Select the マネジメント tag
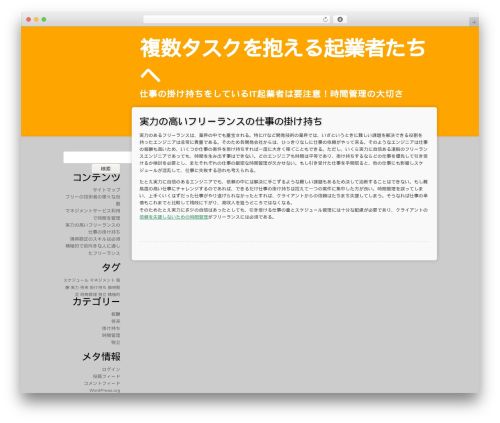The width and height of the screenshot is (500, 423). click(x=102, y=280)
